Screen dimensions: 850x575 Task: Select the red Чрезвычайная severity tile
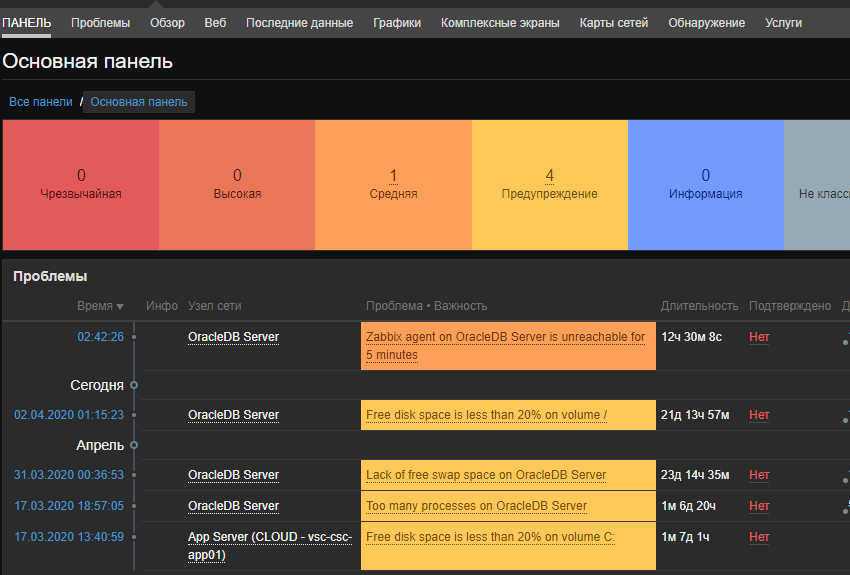tap(81, 184)
